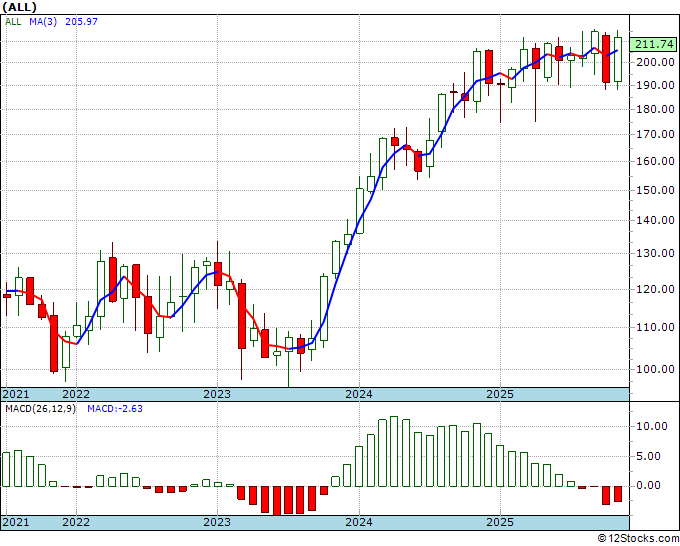Click the 211.74 current price tag
This screenshot has height=546, width=680.
pyautogui.click(x=653, y=44)
